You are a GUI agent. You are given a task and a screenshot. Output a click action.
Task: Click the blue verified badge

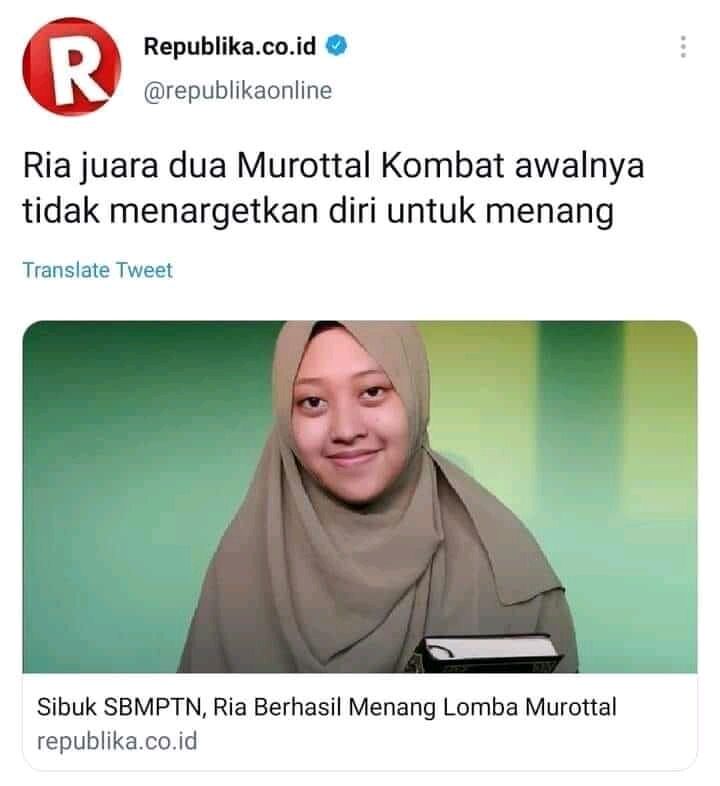pyautogui.click(x=336, y=46)
